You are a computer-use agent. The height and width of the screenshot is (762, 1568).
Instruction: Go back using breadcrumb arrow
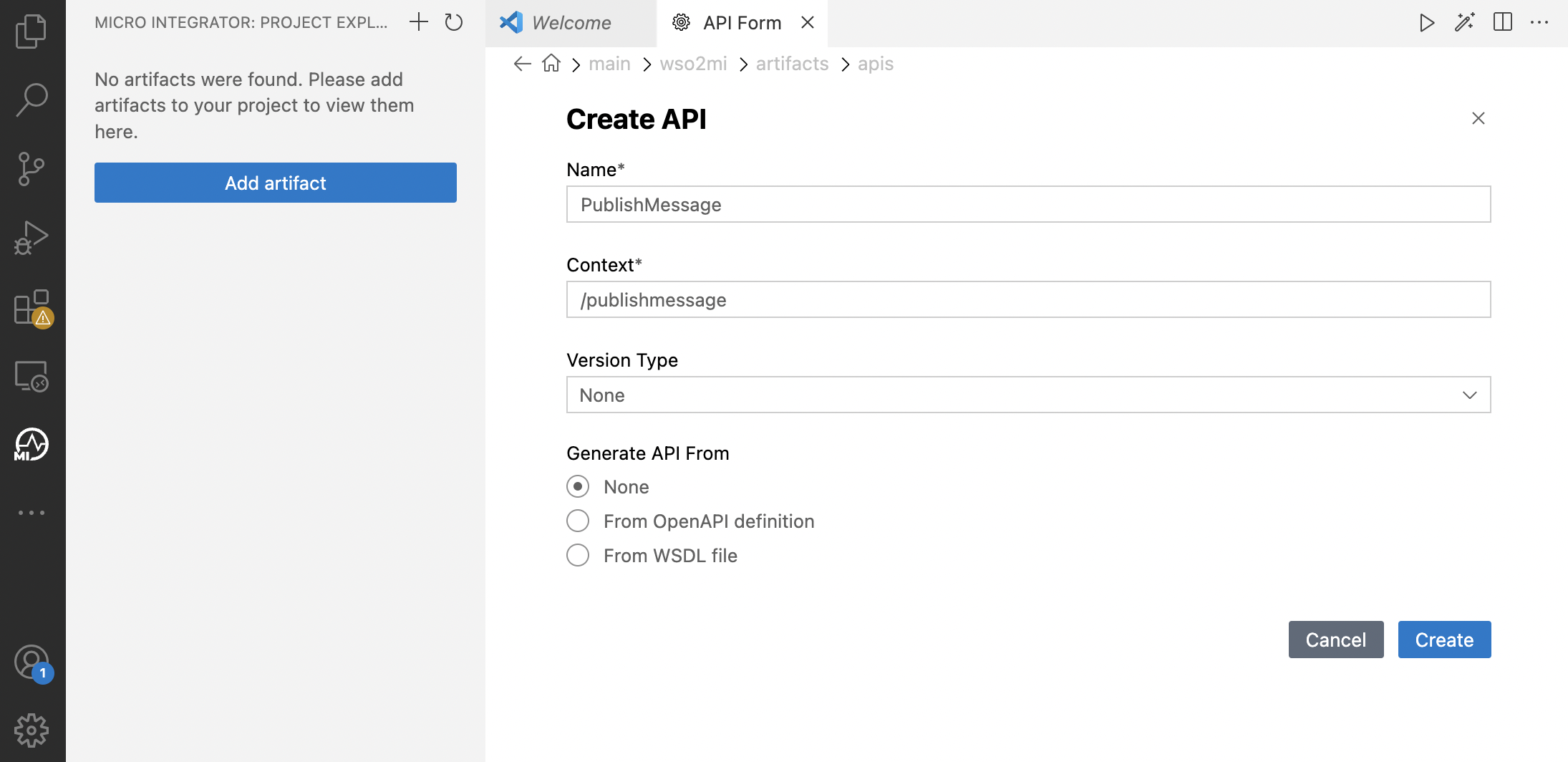click(x=522, y=64)
